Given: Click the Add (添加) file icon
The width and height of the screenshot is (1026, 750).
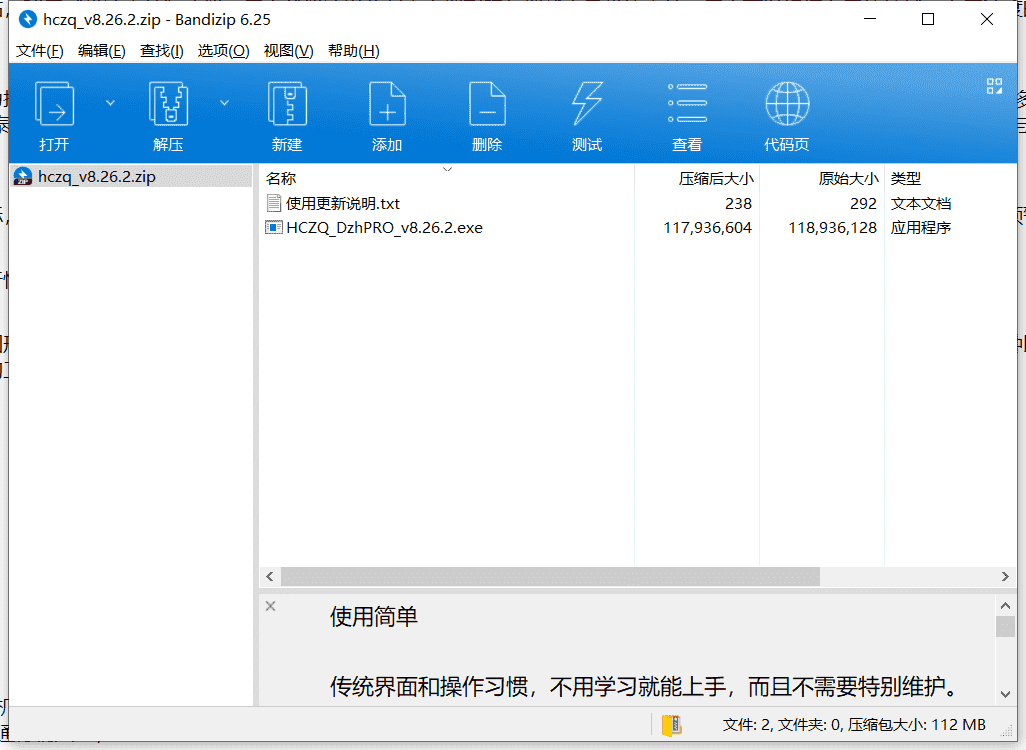Looking at the screenshot, I should [387, 103].
